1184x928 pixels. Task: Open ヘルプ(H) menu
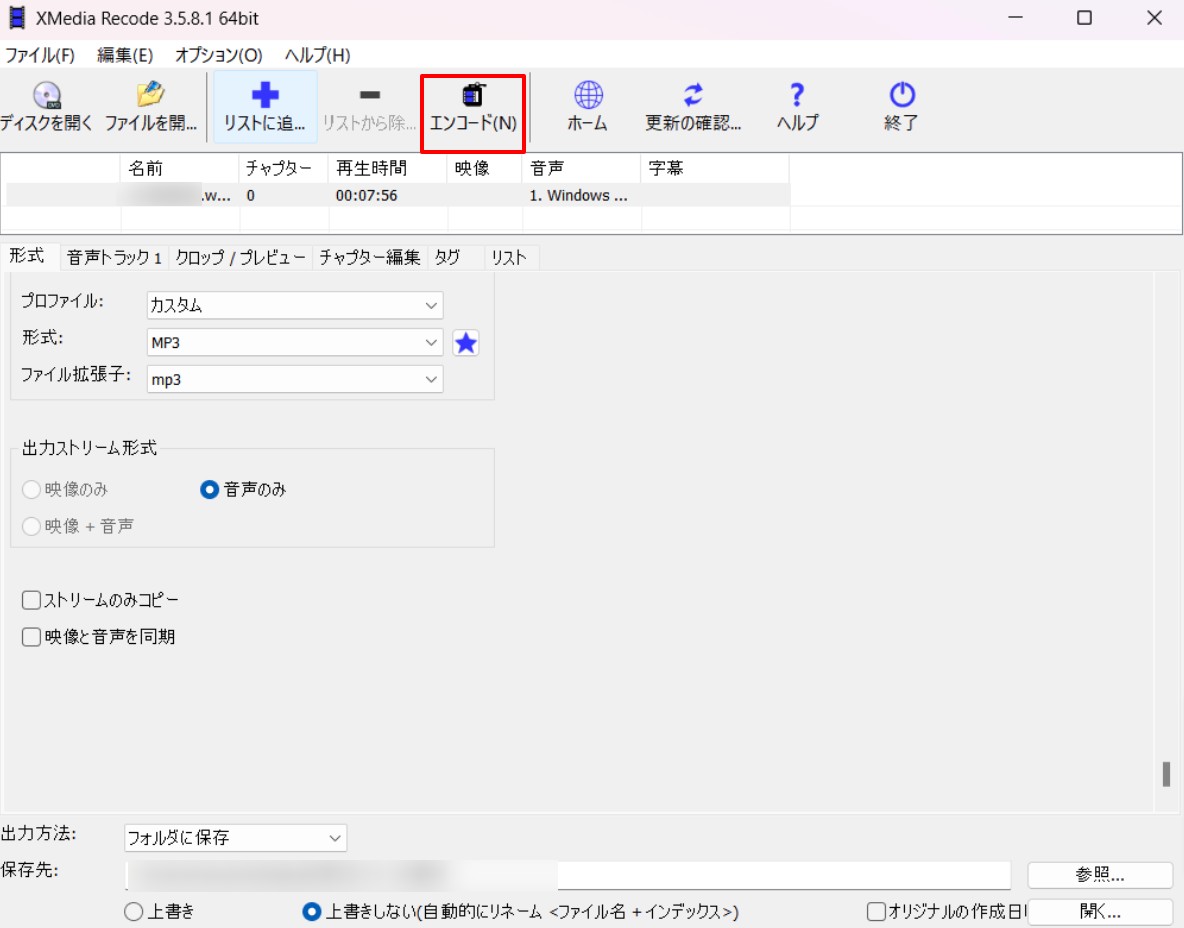coord(317,55)
